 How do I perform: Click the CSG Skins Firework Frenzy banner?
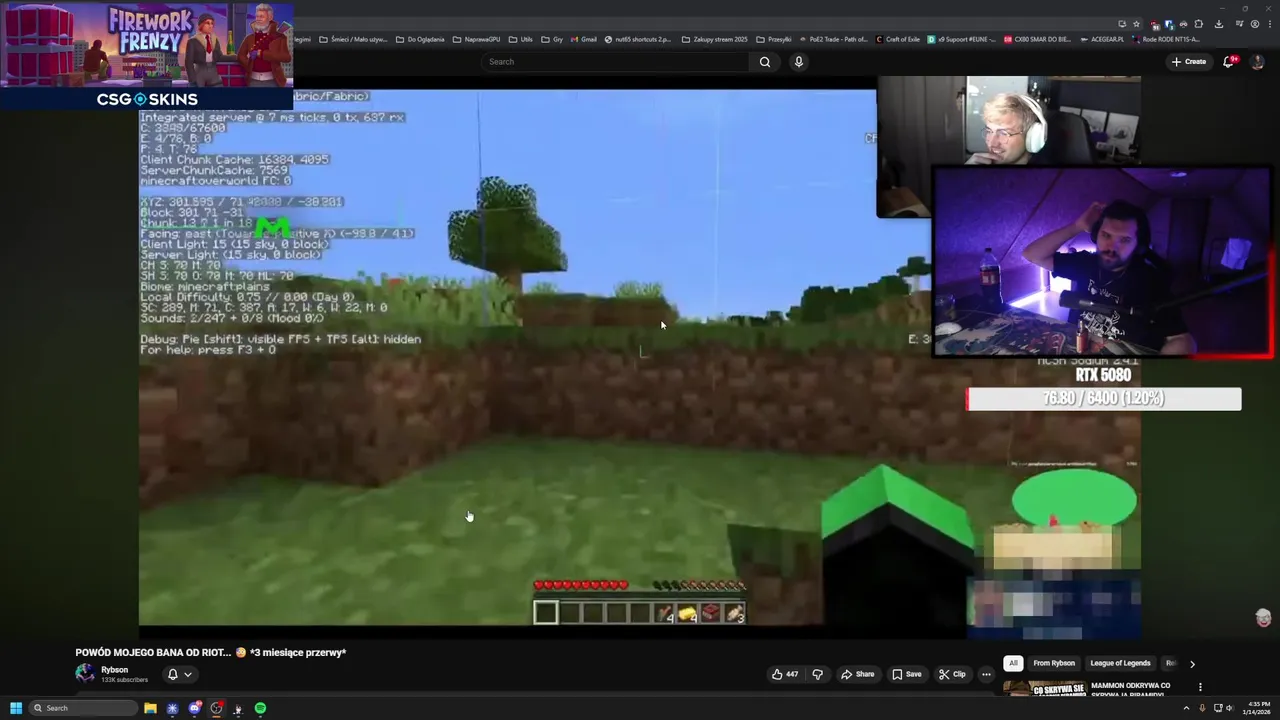pos(147,55)
